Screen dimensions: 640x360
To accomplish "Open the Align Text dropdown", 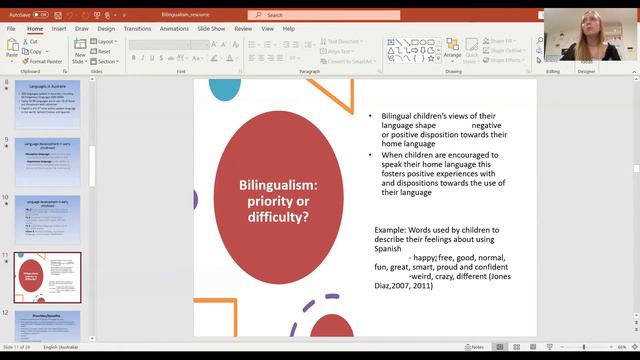I will pos(337,51).
